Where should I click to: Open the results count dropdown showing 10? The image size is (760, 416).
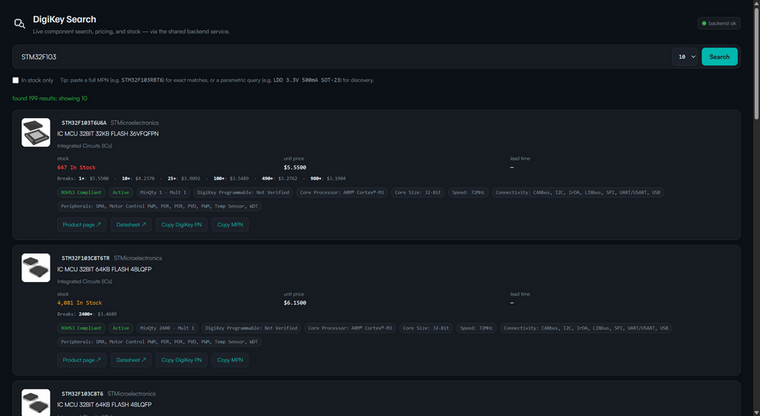click(x=685, y=57)
